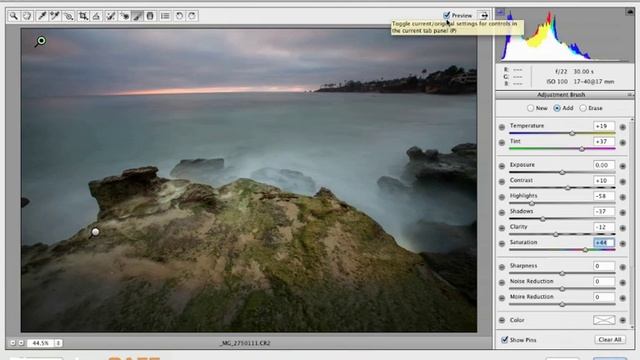This screenshot has height=360, width=640.
Task: Select the Erase brush mode radio
Action: pos(583,108)
